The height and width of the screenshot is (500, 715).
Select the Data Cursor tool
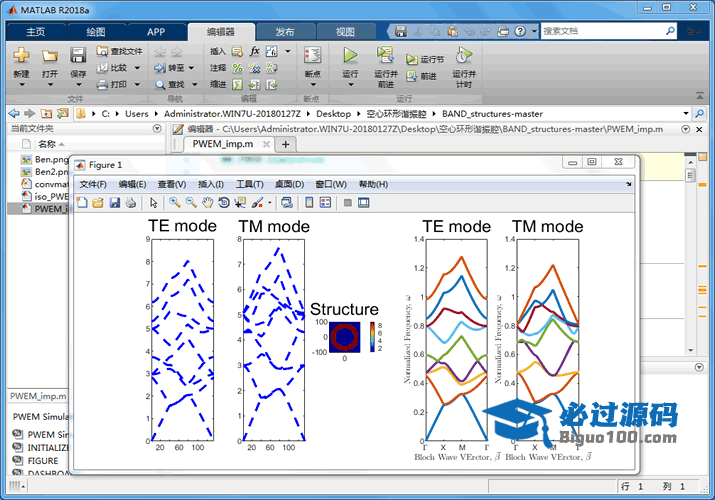pyautogui.click(x=240, y=203)
